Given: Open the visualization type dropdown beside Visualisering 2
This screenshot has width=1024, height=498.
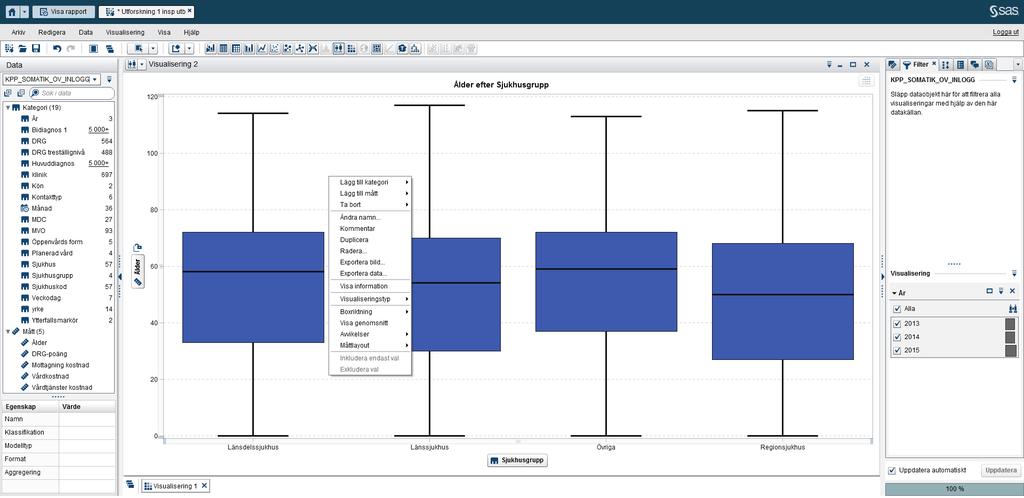Looking at the screenshot, I should (141, 65).
